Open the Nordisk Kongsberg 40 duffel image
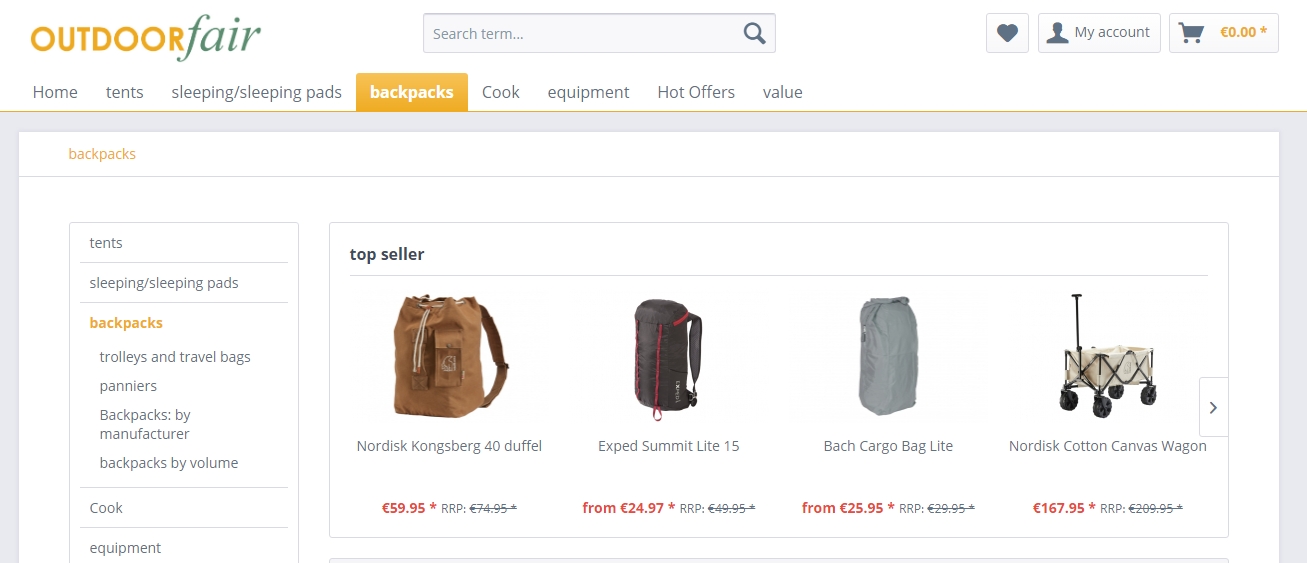This screenshot has height=563, width=1307. pyautogui.click(x=449, y=356)
